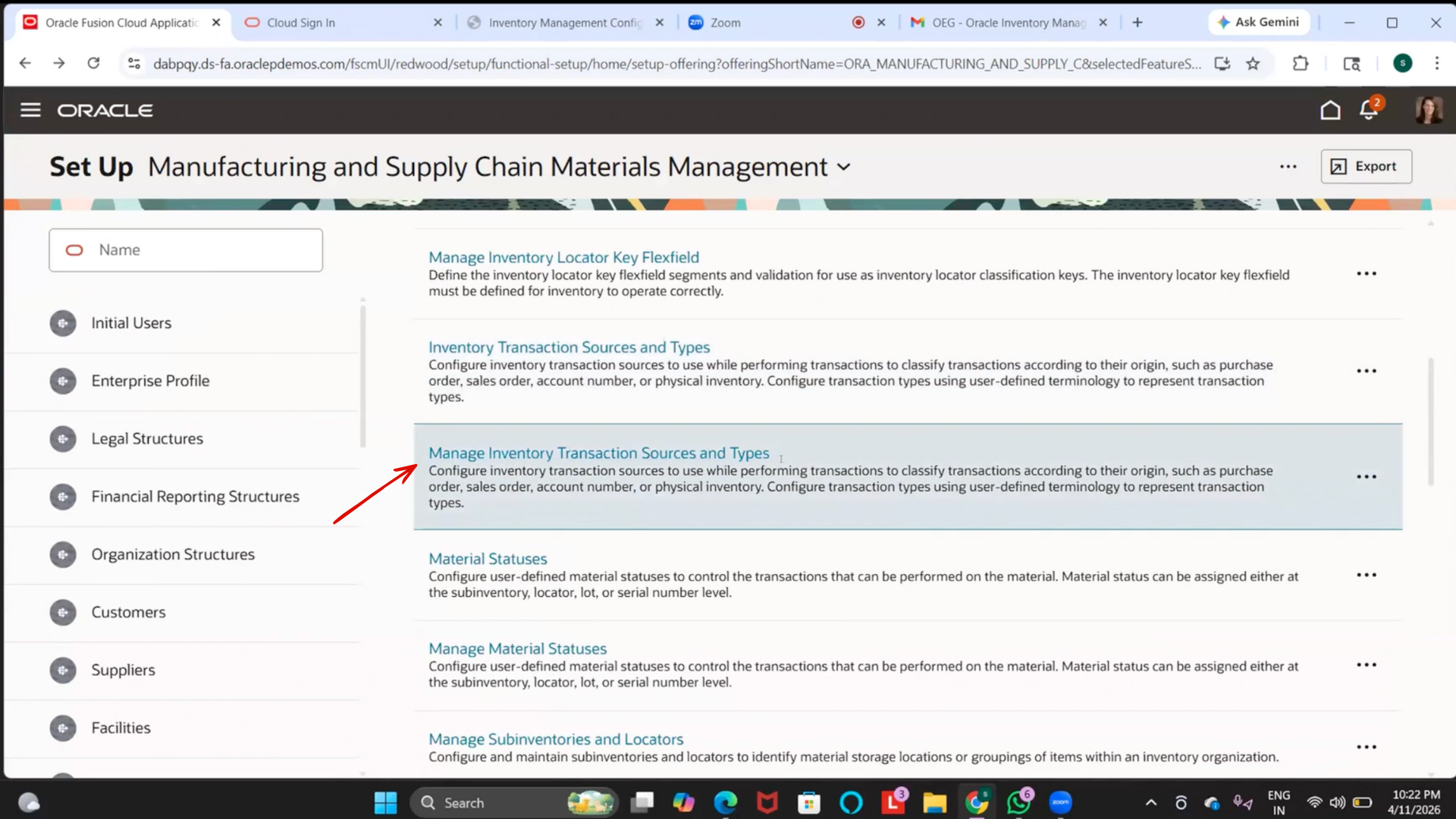Open the Chrome three-dot menu

[x=1436, y=64]
